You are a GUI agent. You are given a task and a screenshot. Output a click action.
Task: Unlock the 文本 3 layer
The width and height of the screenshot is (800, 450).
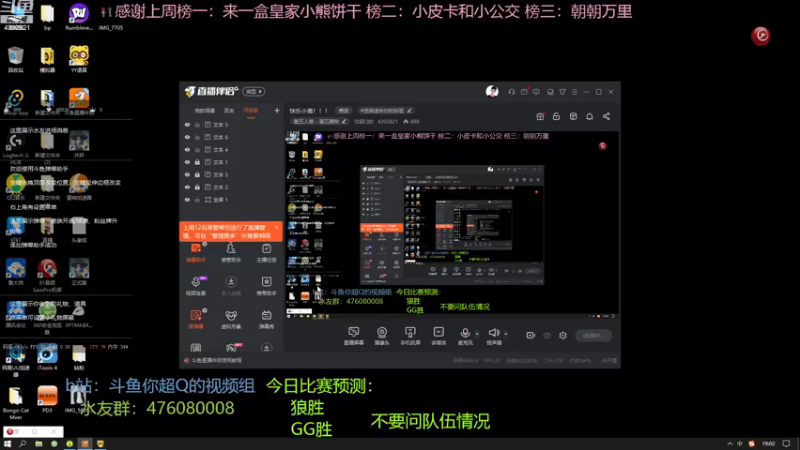coord(197,174)
